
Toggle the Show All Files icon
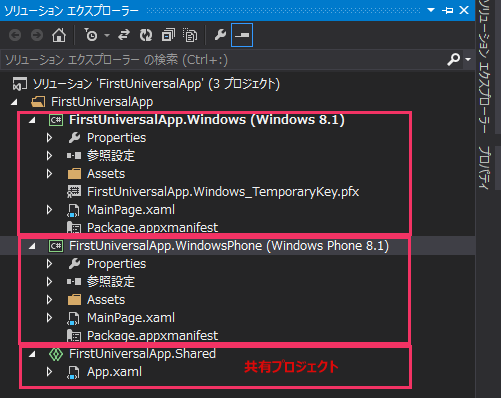[x=190, y=35]
